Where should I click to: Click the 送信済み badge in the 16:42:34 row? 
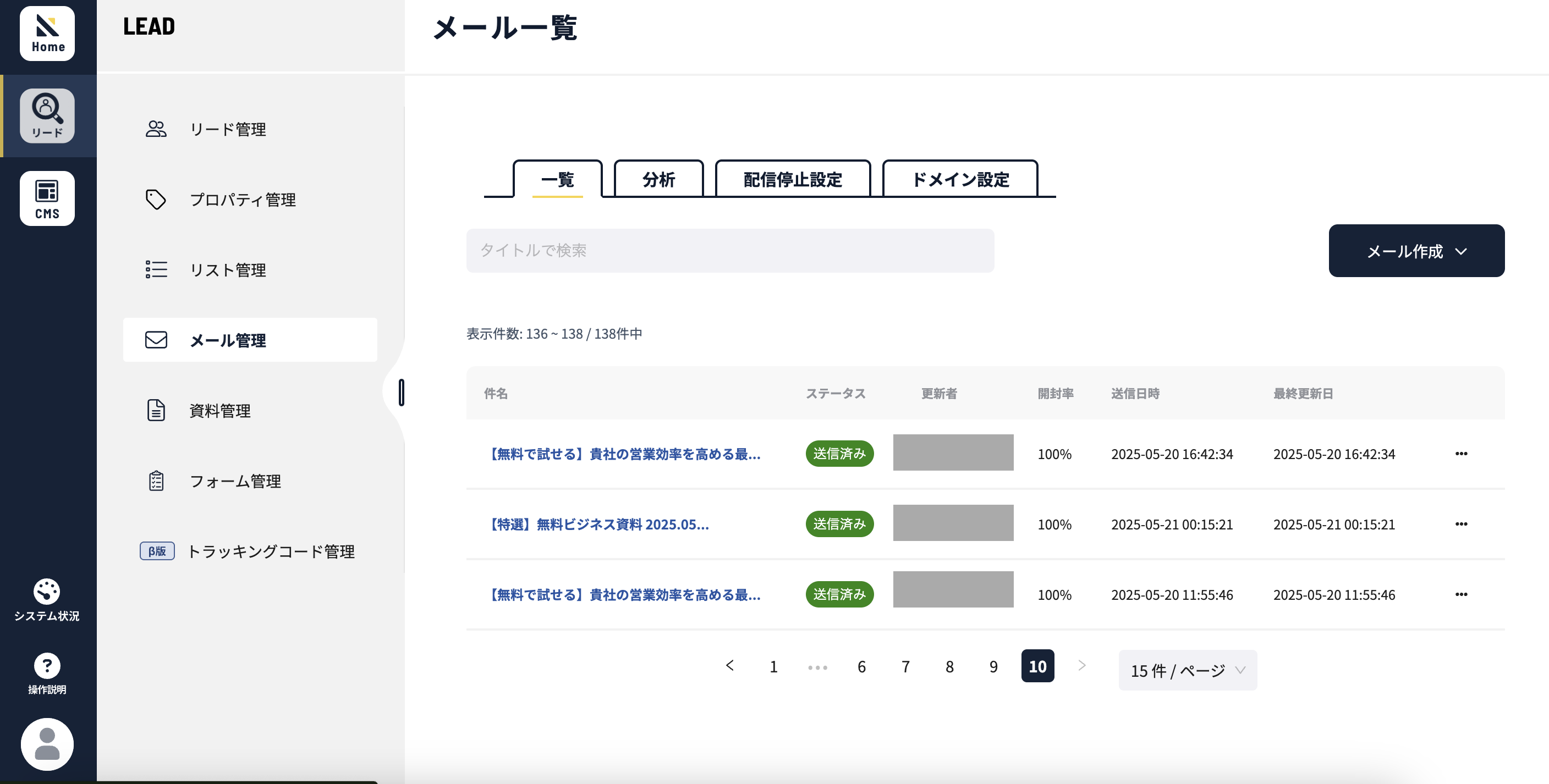(839, 454)
